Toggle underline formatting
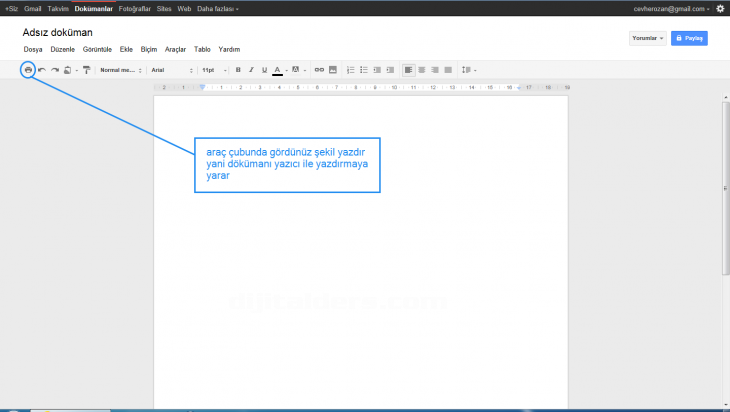 (x=263, y=70)
